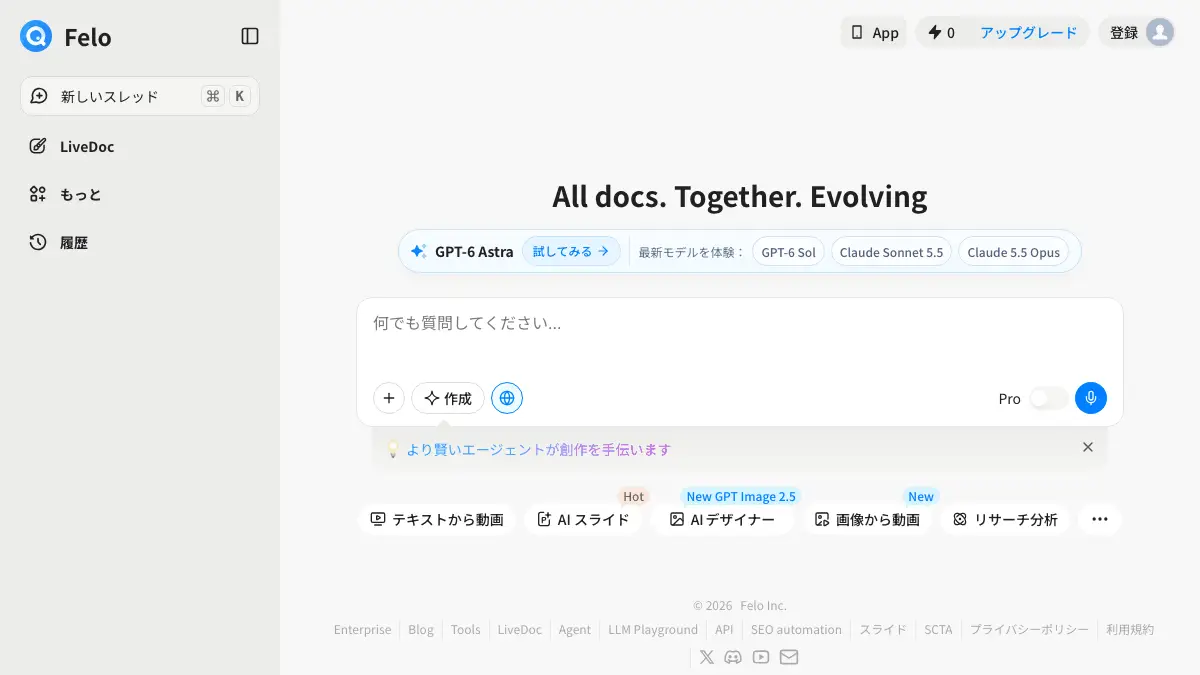Choose AI デザイナー shortcut
Screen dimensions: 1200x675
tap(722, 519)
